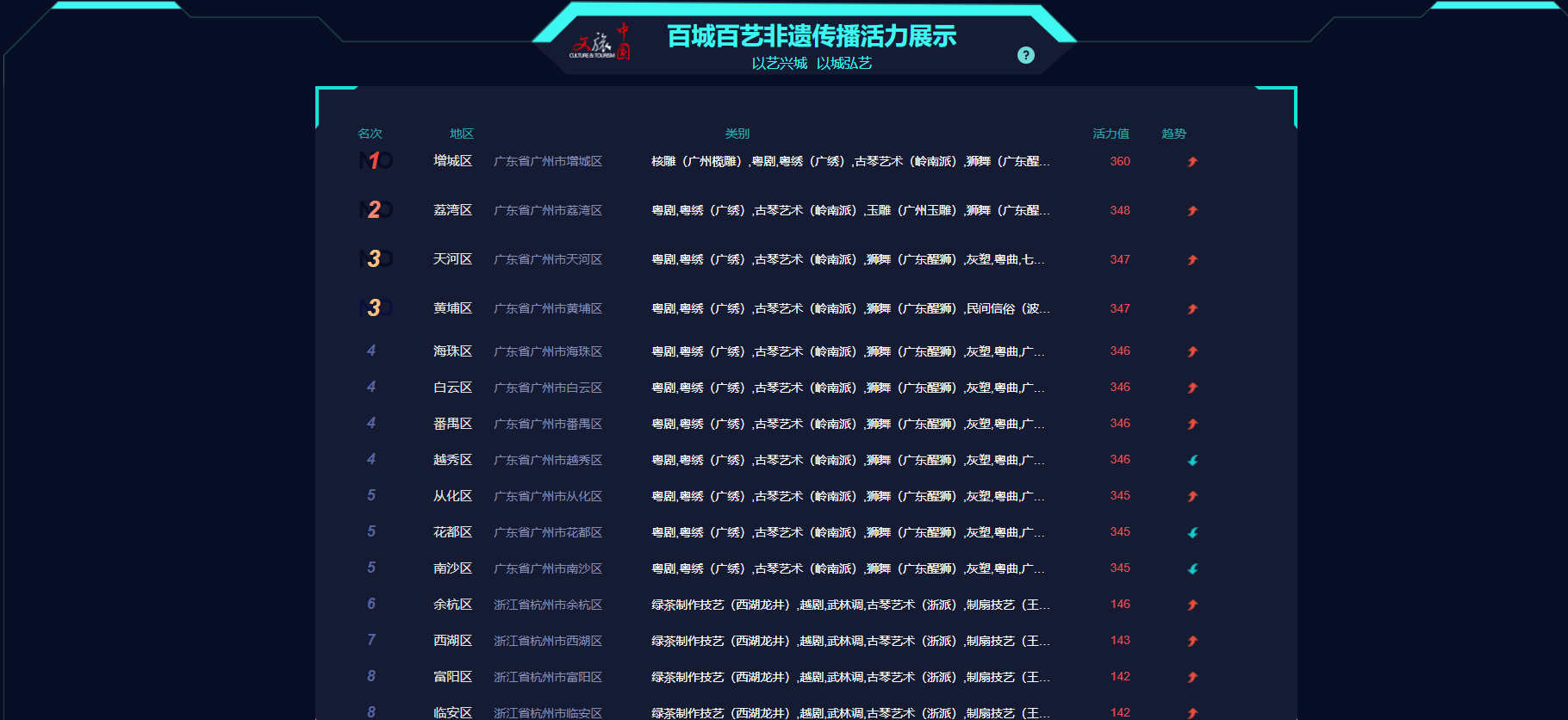Click the help question mark icon
Image resolution: width=1568 pixels, height=720 pixels.
(1025, 55)
